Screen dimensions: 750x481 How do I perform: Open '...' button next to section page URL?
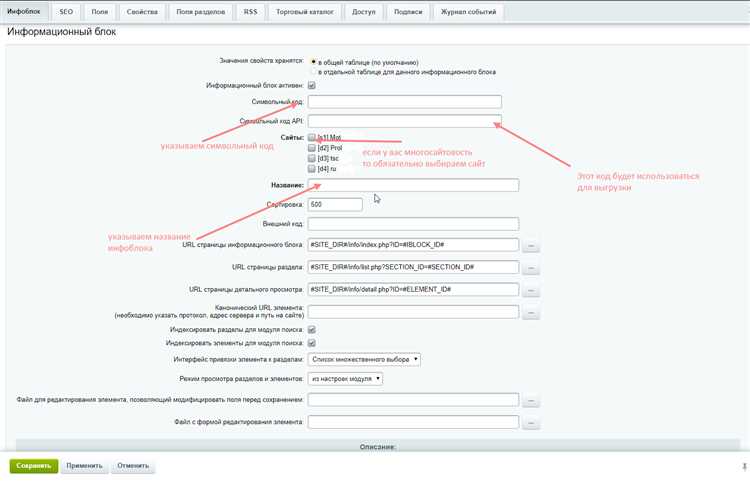point(531,268)
